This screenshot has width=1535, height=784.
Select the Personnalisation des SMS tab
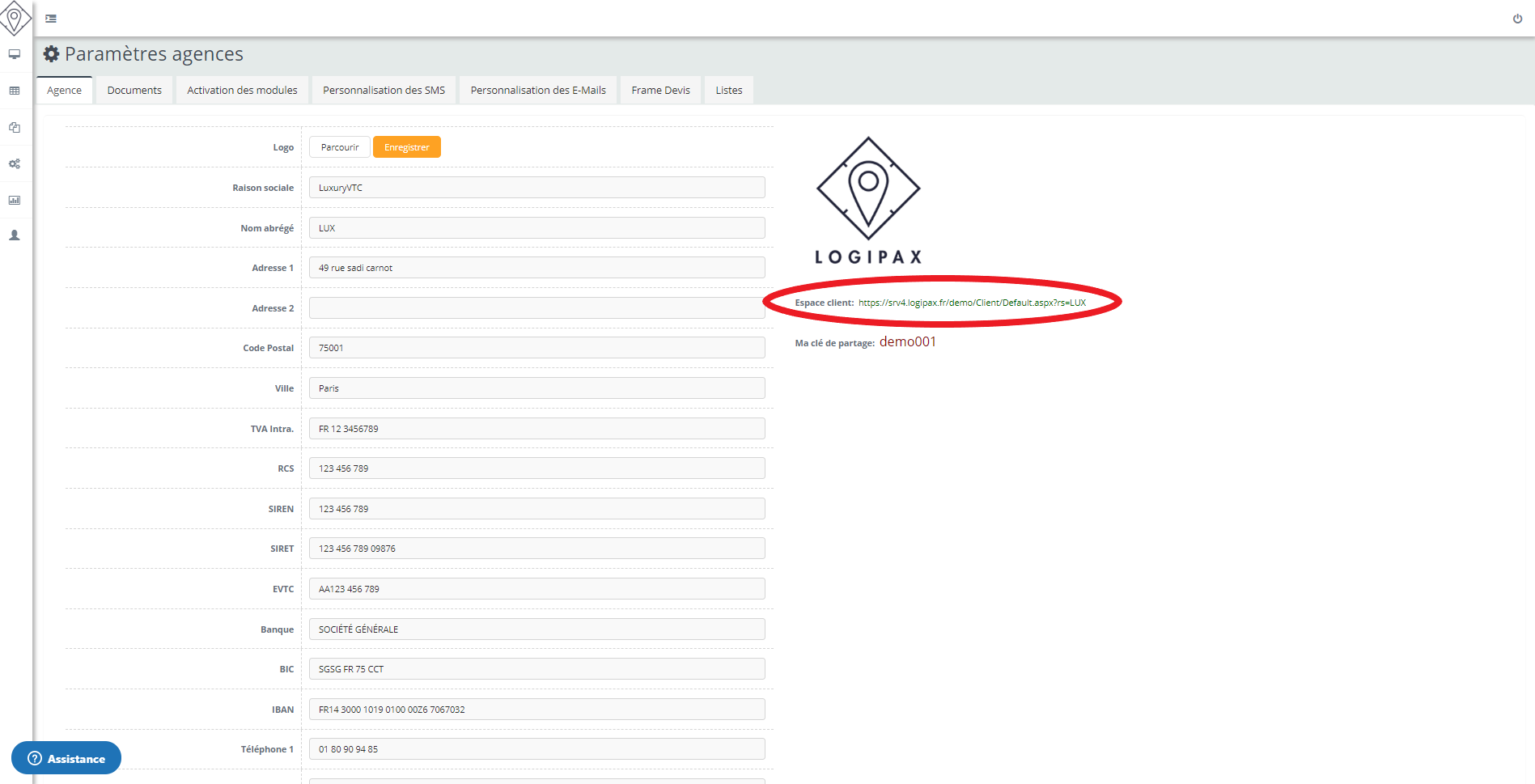click(384, 90)
